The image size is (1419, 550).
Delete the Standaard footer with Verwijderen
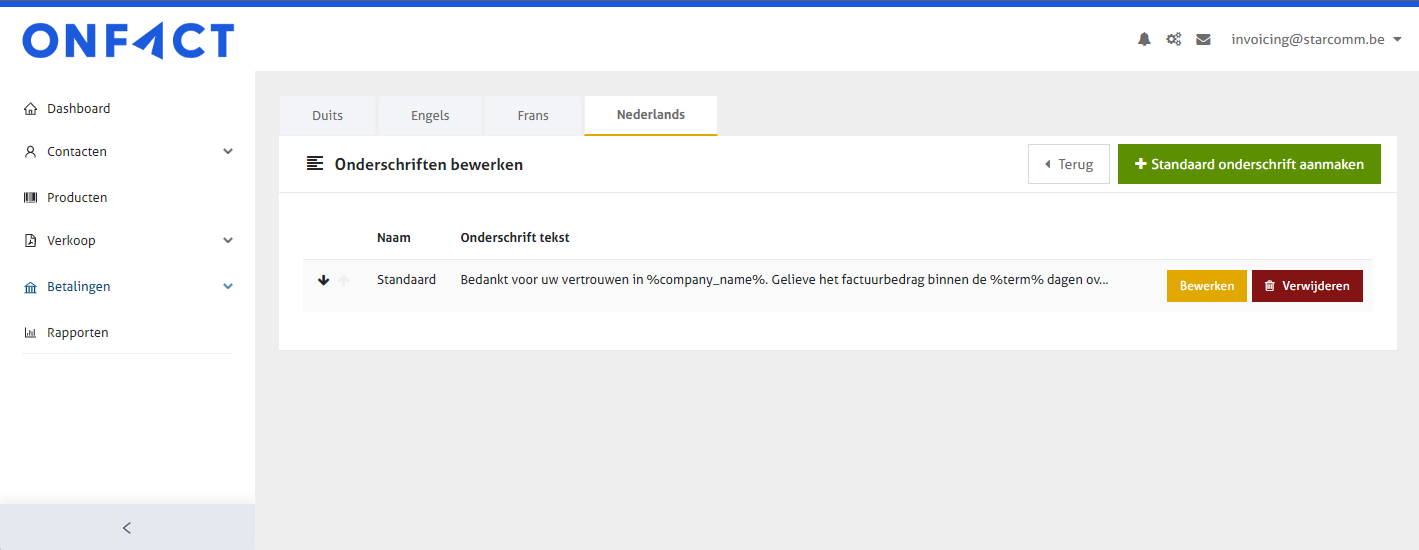[x=1306, y=286]
